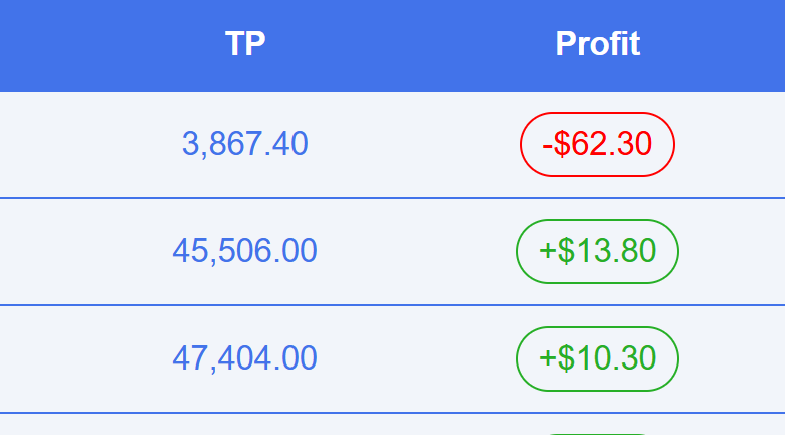Select the 45,506.00 TP value
Image resolution: width=785 pixels, height=435 pixels.
[245, 250]
